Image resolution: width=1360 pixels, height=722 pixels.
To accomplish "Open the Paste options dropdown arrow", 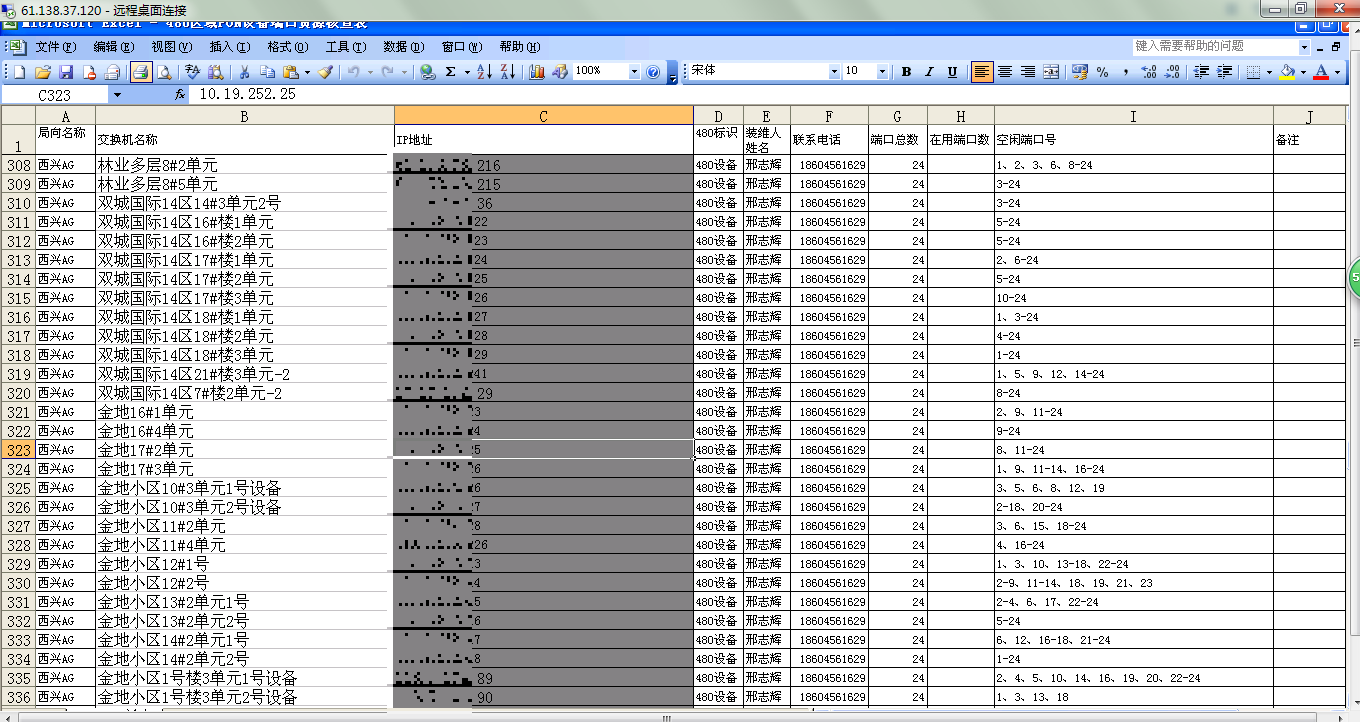I will pos(306,72).
